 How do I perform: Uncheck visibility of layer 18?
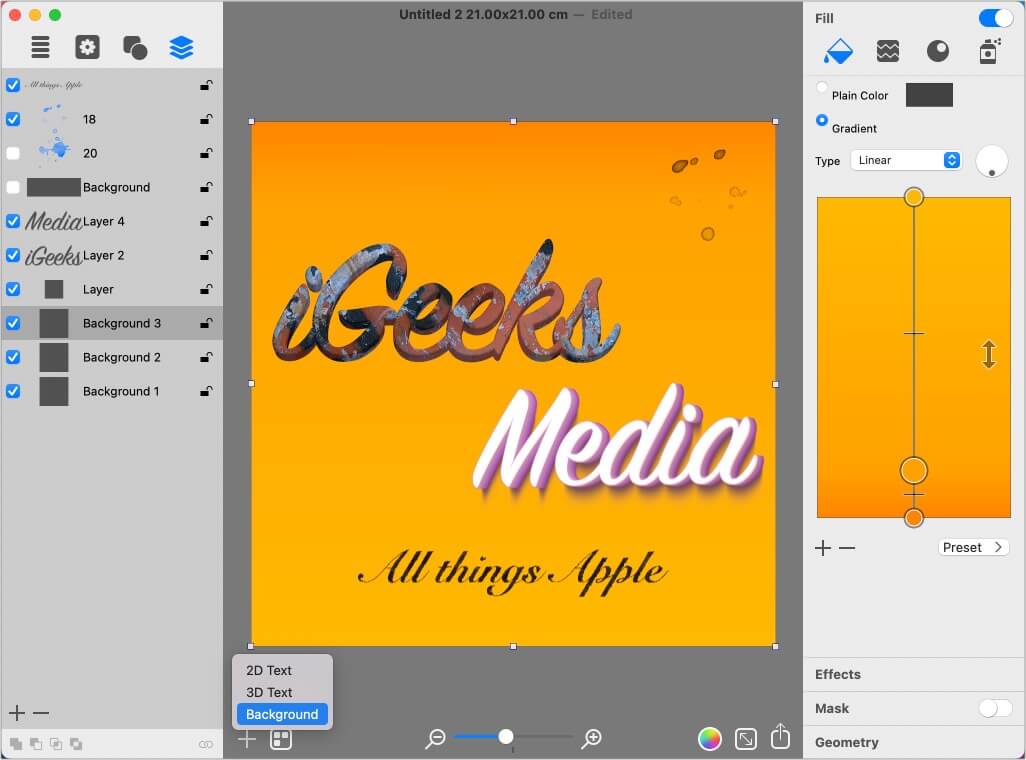click(13, 119)
